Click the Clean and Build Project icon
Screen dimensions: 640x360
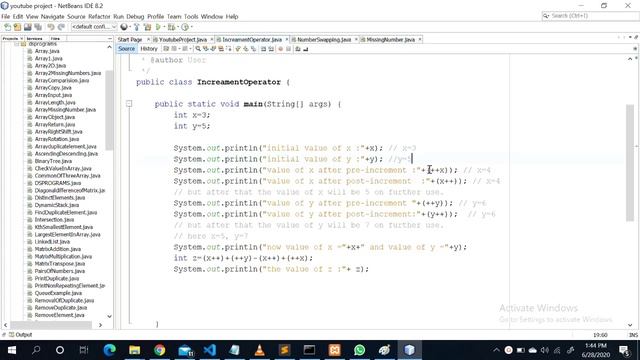147,27
